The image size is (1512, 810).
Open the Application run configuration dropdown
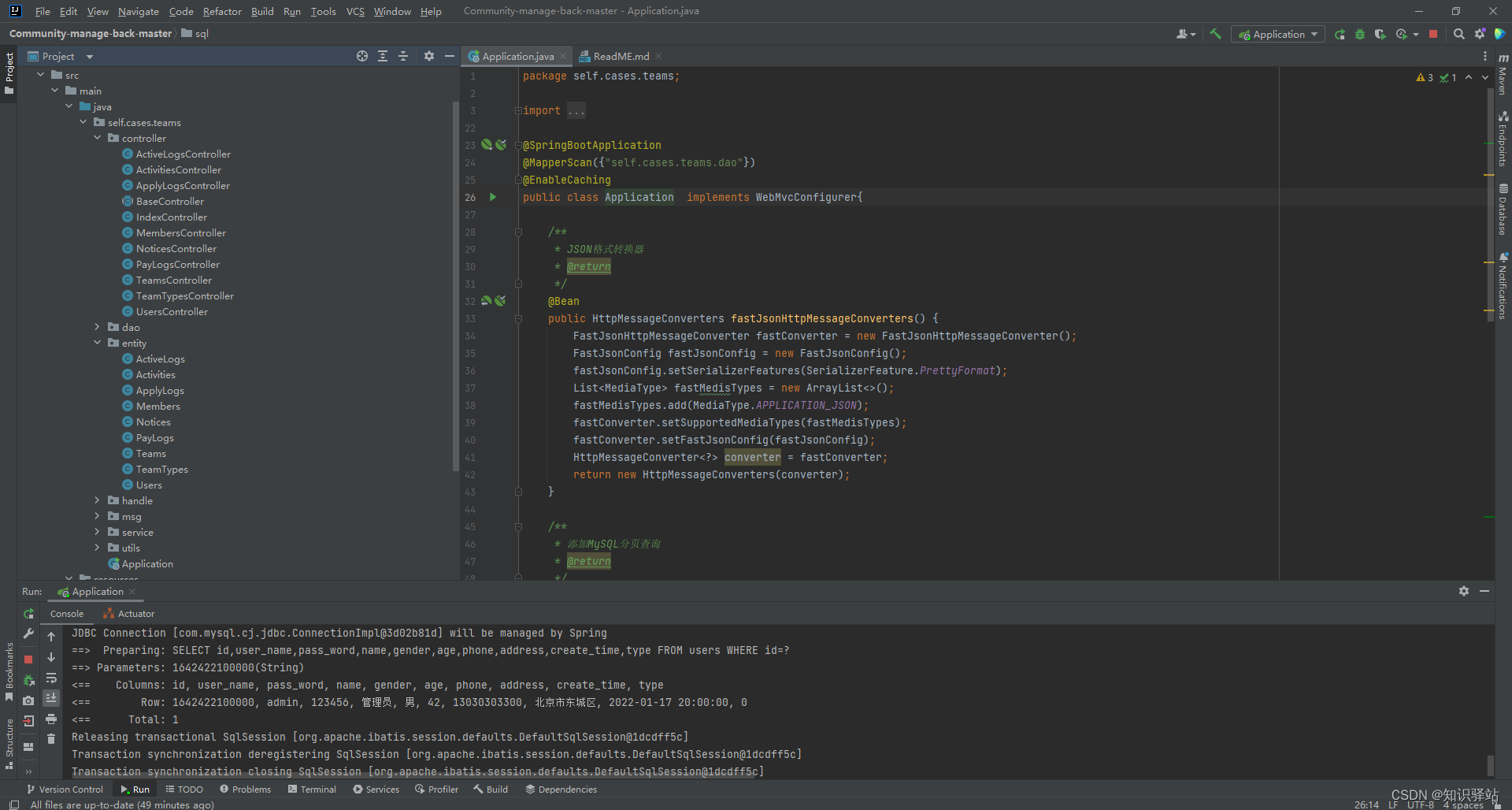pos(1277,34)
